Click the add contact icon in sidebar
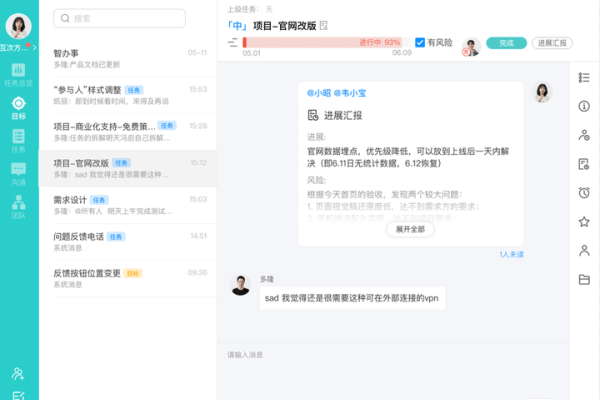This screenshot has width=600, height=400. tap(18, 374)
